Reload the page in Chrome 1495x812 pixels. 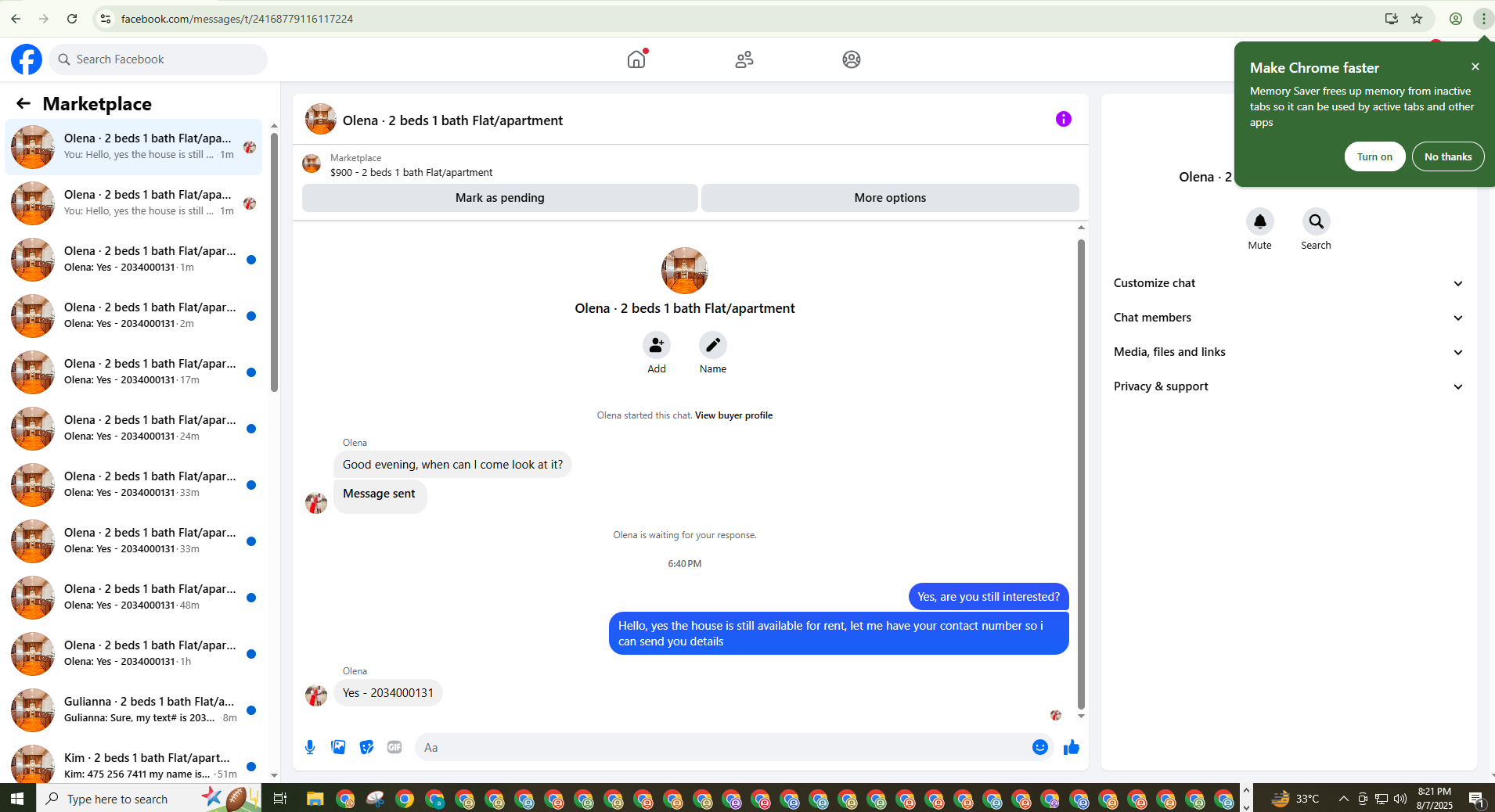(x=72, y=19)
